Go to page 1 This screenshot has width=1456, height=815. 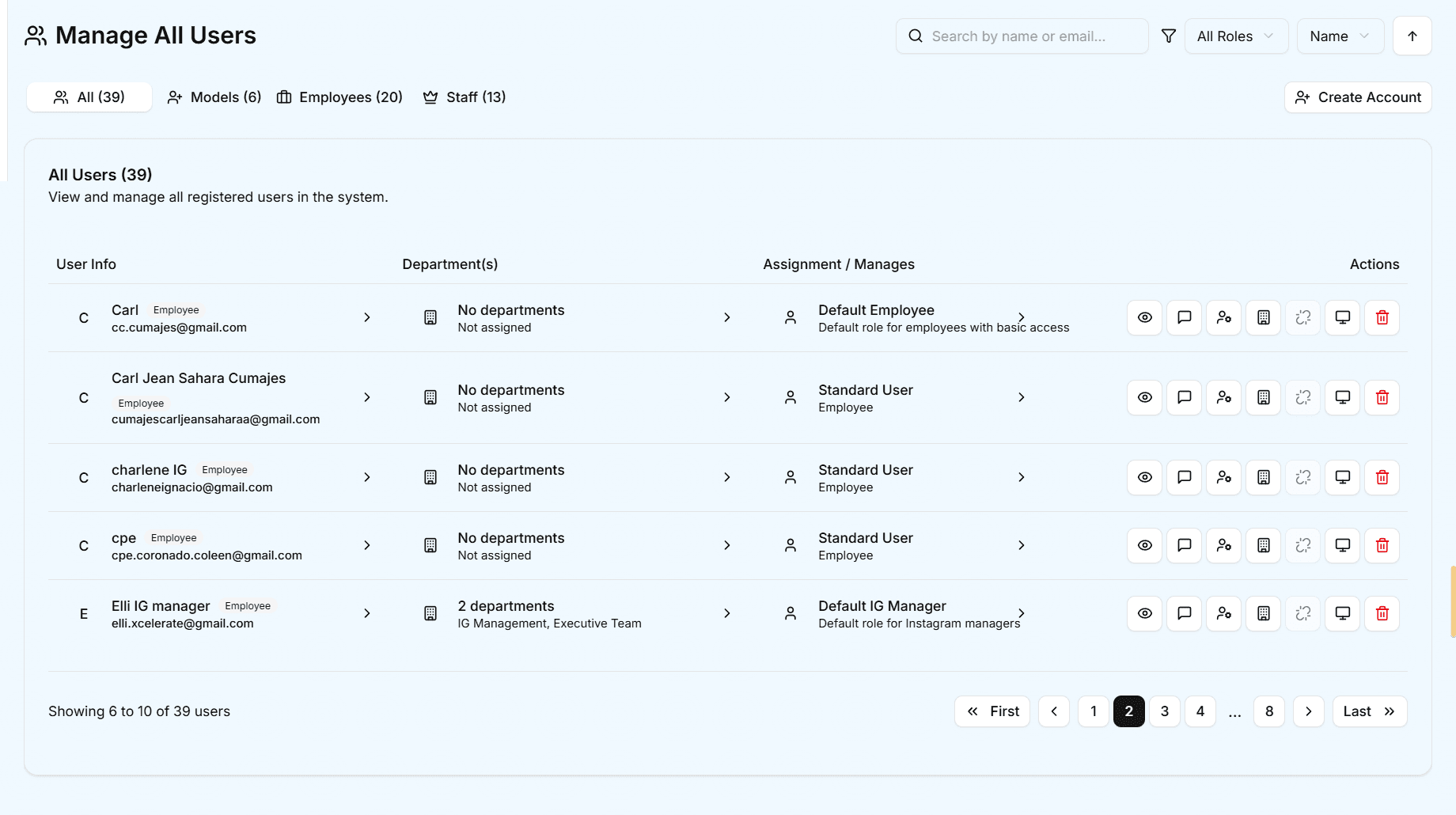[1094, 711]
